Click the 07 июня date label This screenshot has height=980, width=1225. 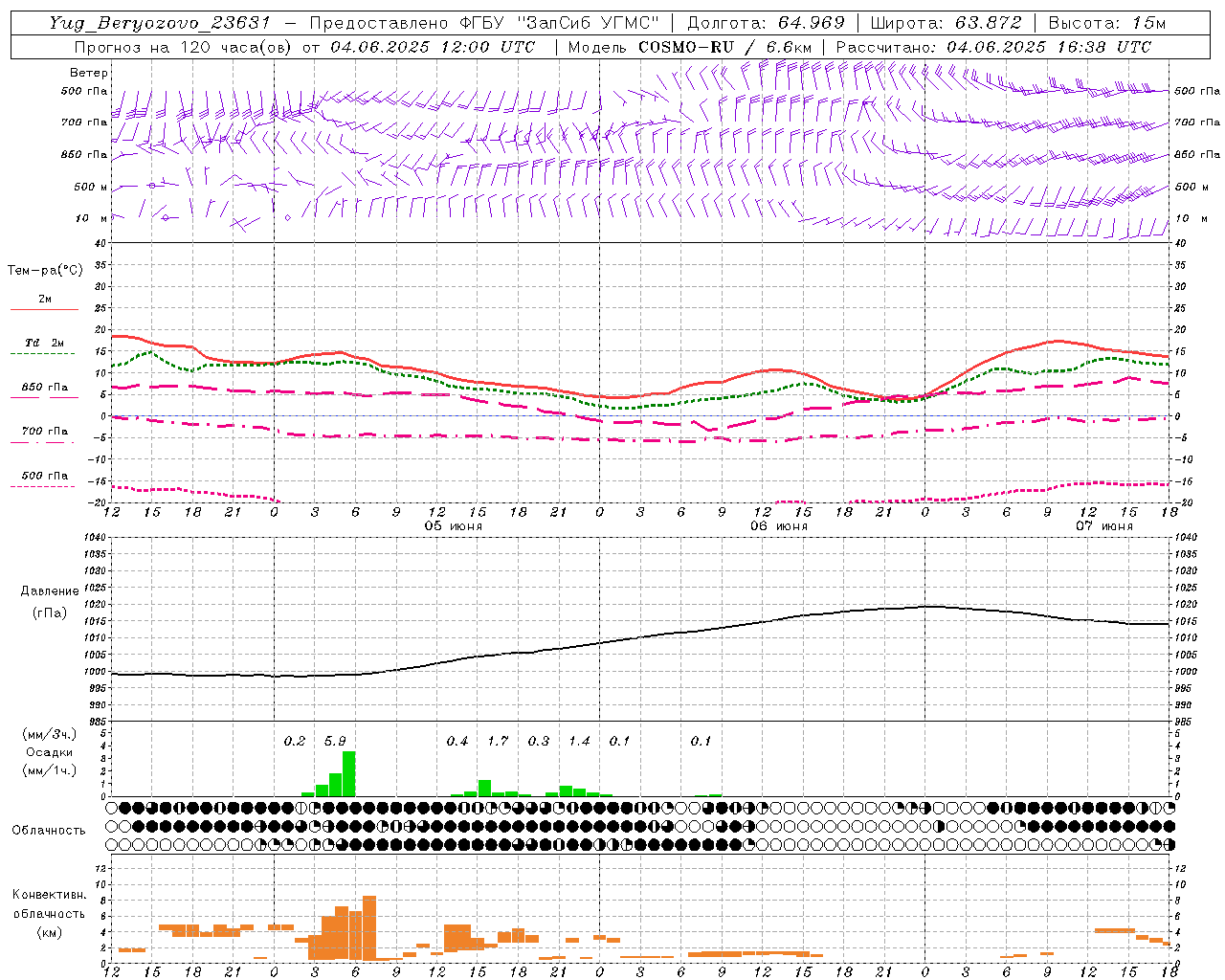click(x=1104, y=526)
